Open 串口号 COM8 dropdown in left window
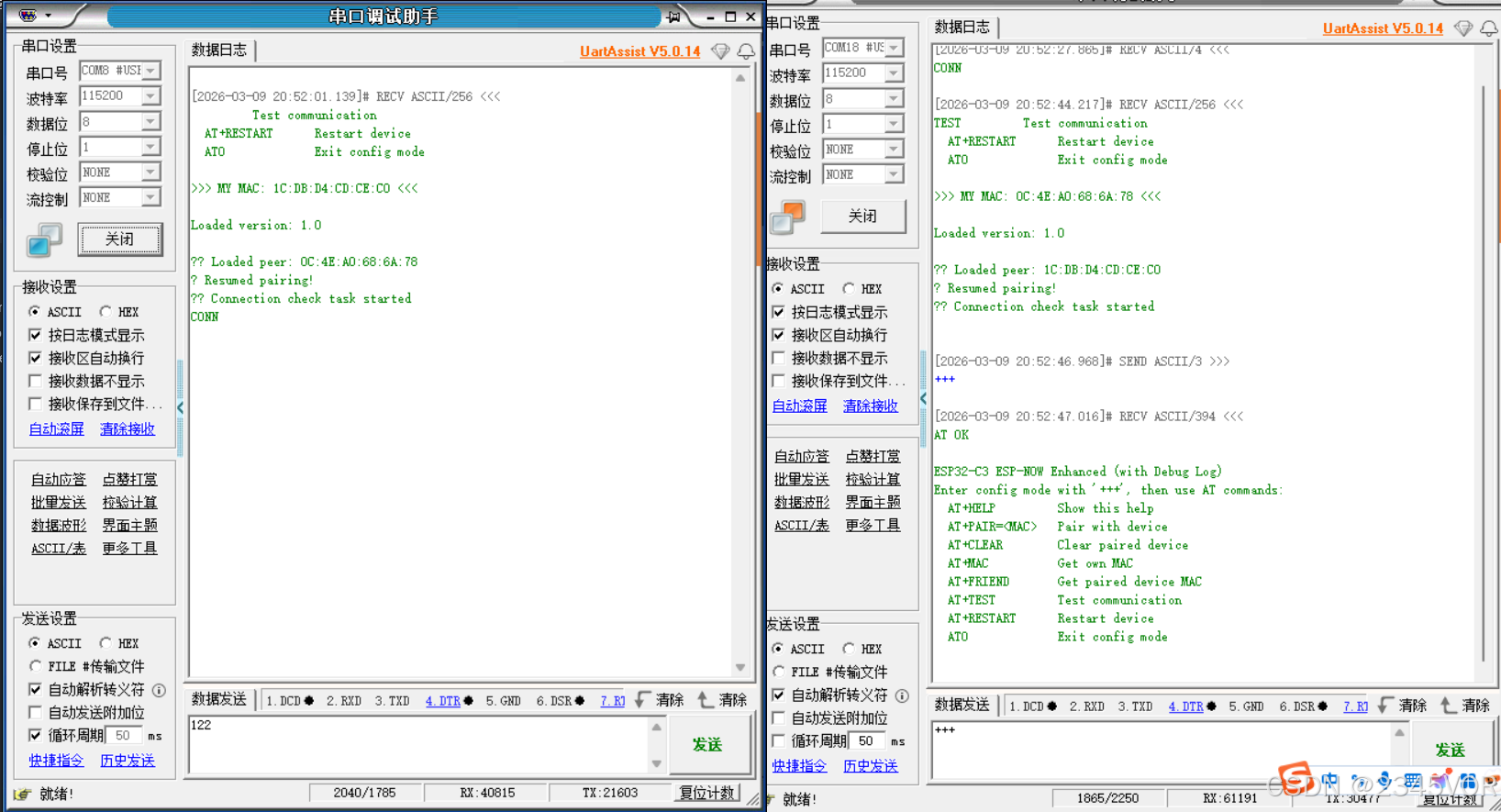The width and height of the screenshot is (1501, 812). (x=151, y=71)
